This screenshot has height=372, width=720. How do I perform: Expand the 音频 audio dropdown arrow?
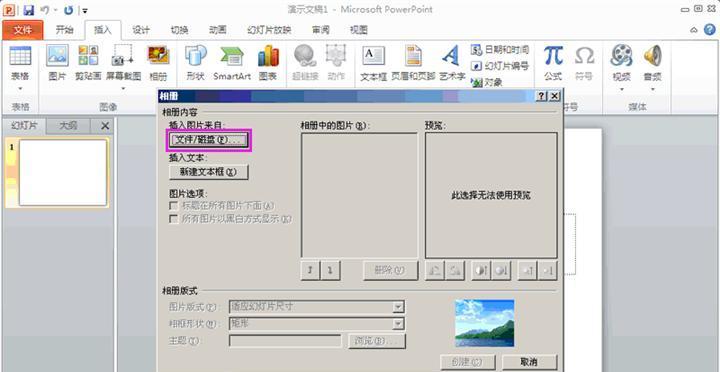[652, 88]
